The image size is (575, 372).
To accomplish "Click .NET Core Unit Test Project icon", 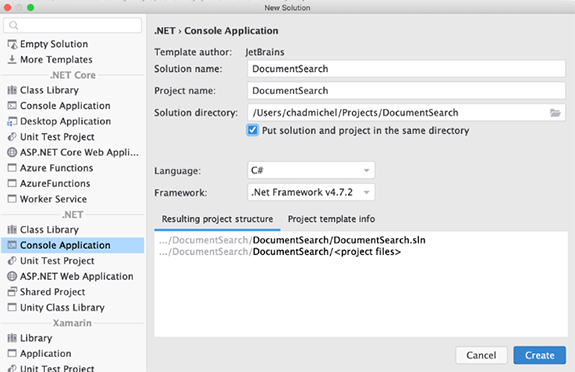I will coord(12,137).
